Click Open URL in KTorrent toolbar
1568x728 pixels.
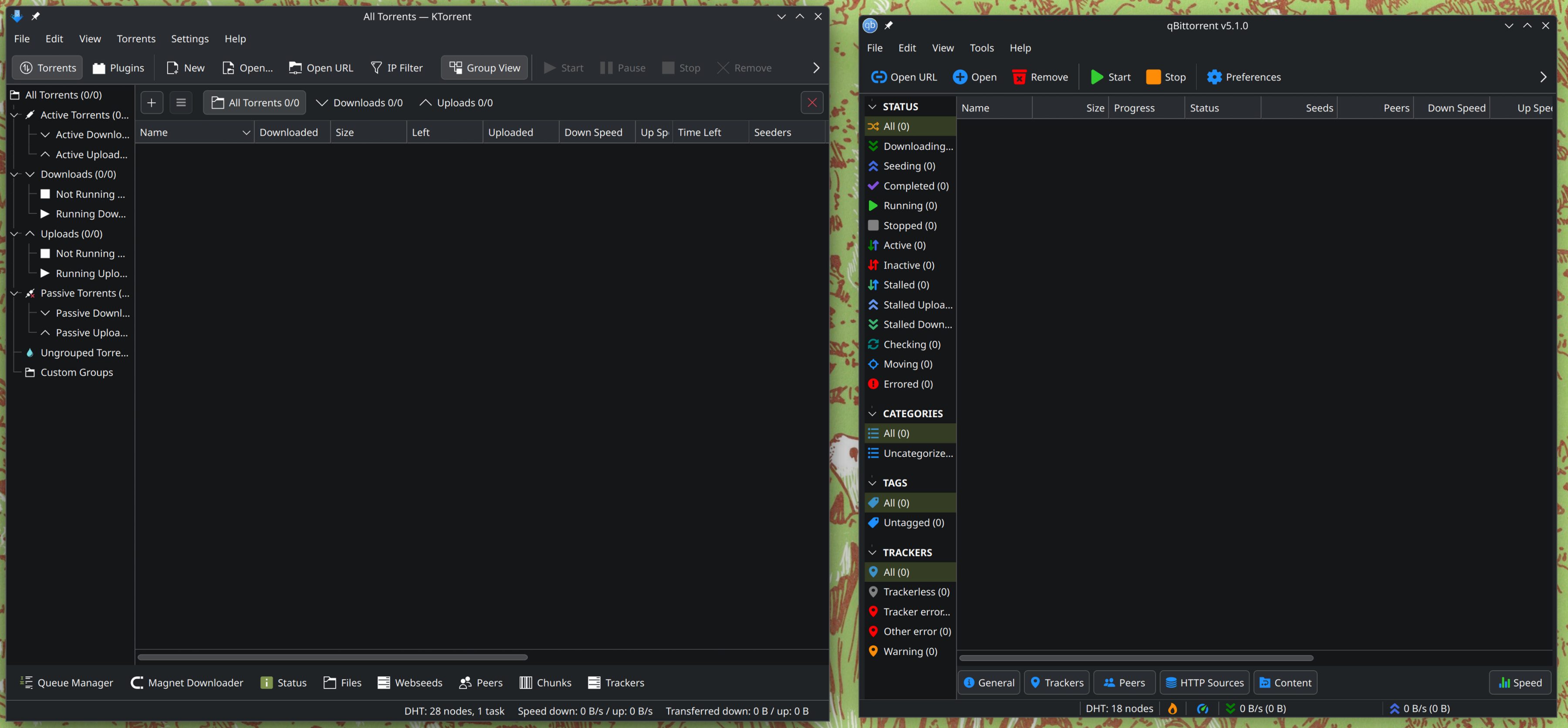tap(321, 67)
